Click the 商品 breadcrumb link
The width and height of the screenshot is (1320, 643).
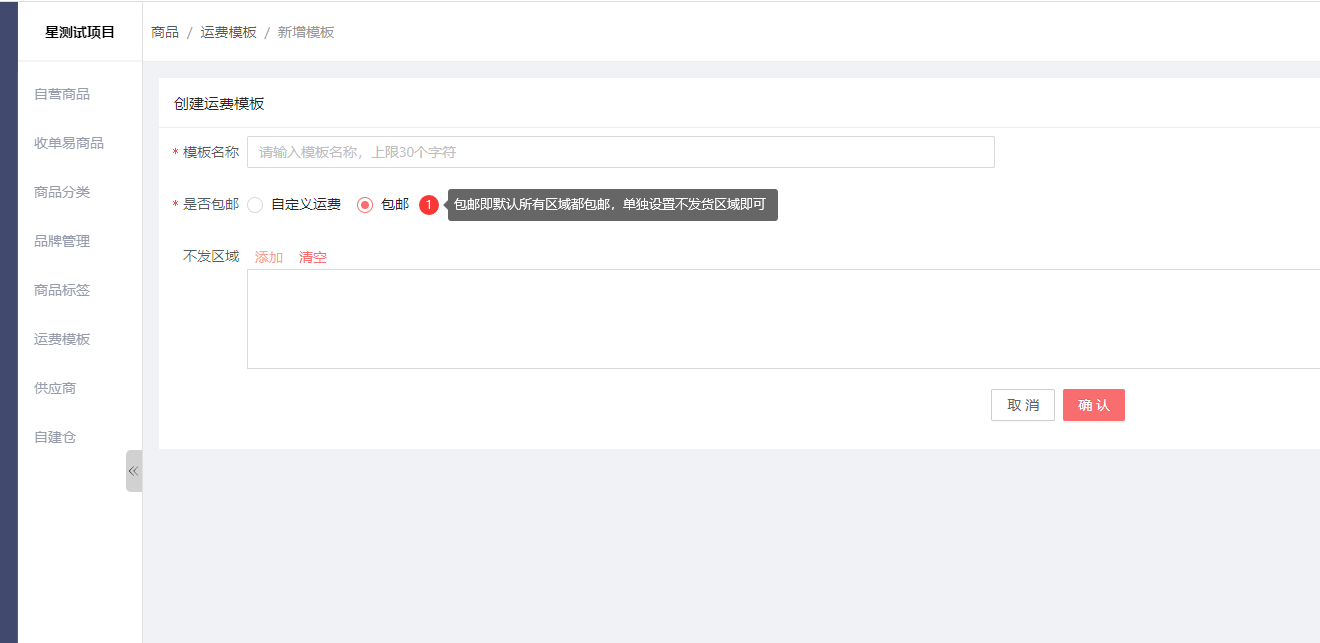click(165, 32)
